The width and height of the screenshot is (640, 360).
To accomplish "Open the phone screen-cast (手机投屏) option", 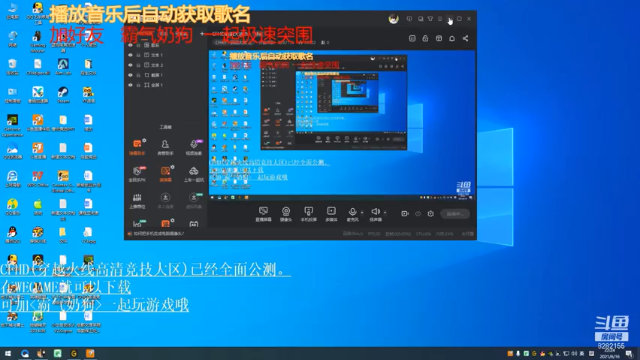I will (309, 214).
